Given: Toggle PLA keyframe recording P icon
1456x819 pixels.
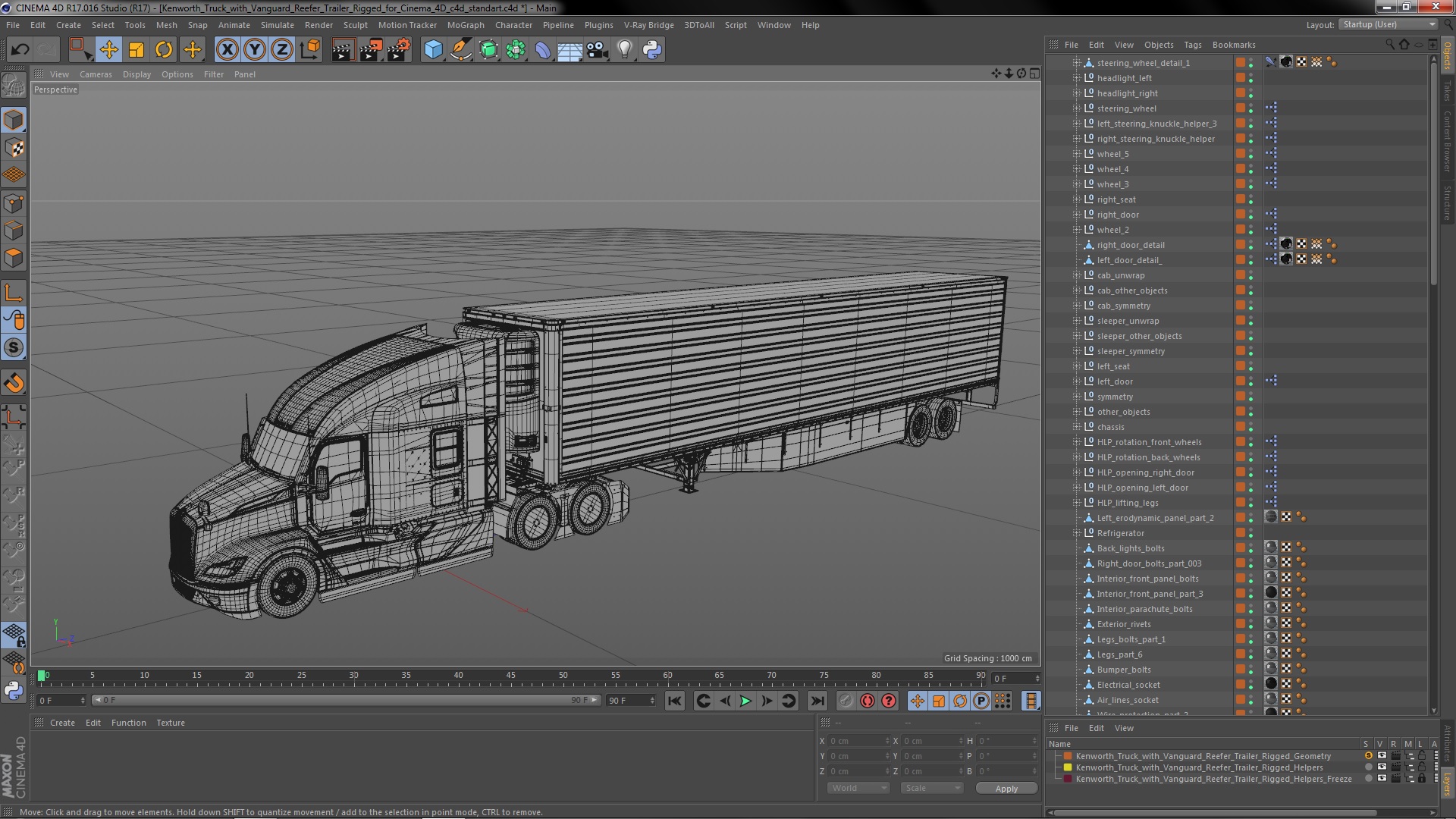Looking at the screenshot, I should coord(981,701).
